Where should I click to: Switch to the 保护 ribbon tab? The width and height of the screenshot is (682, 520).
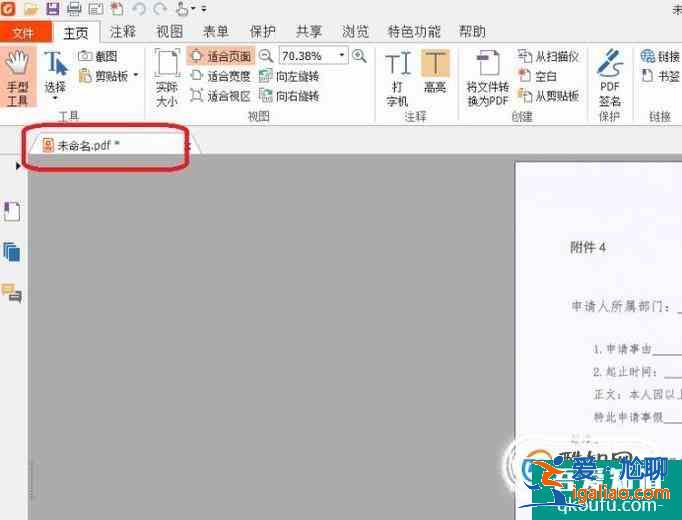[x=262, y=32]
